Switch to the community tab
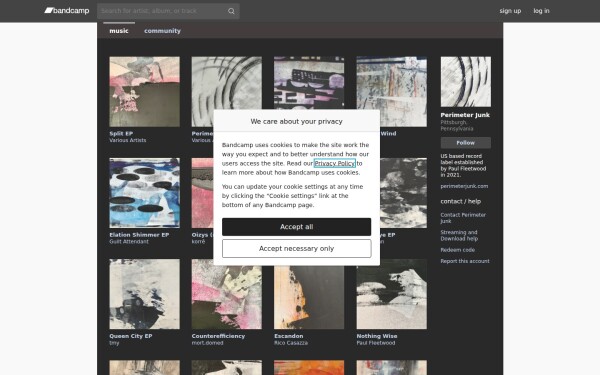The image size is (600, 375). [162, 31]
